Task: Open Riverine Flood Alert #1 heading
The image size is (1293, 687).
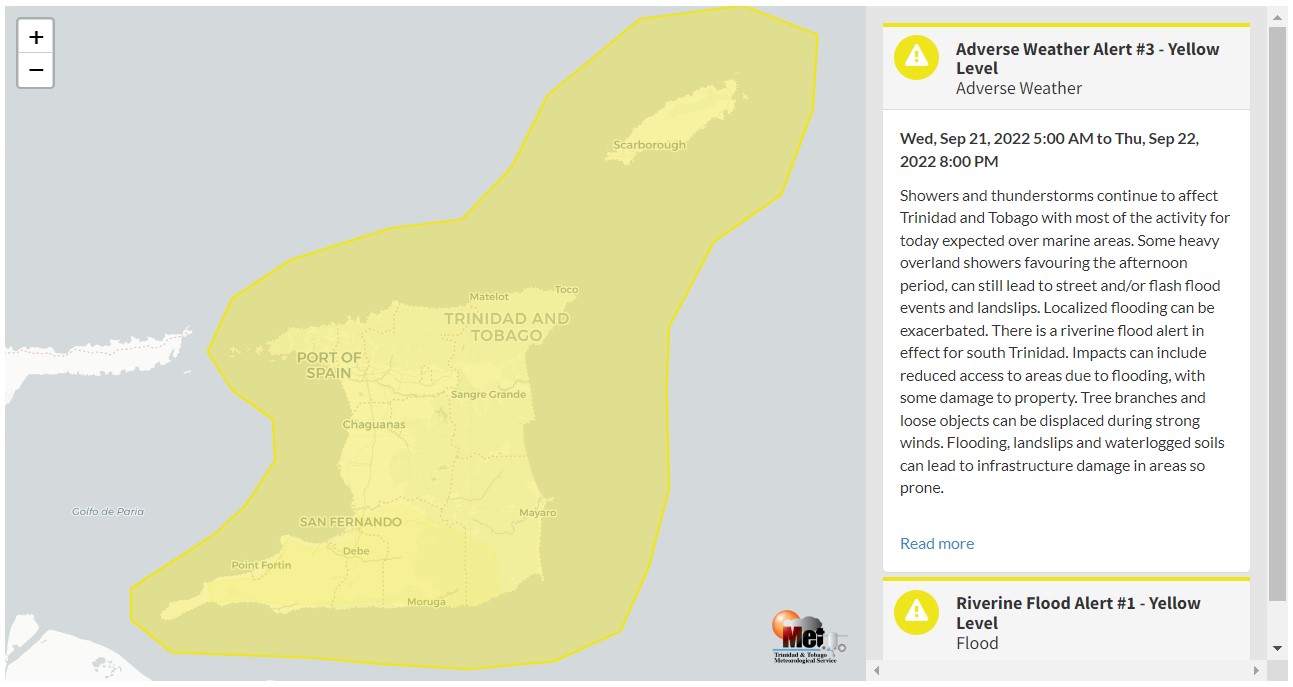Action: coord(1078,613)
